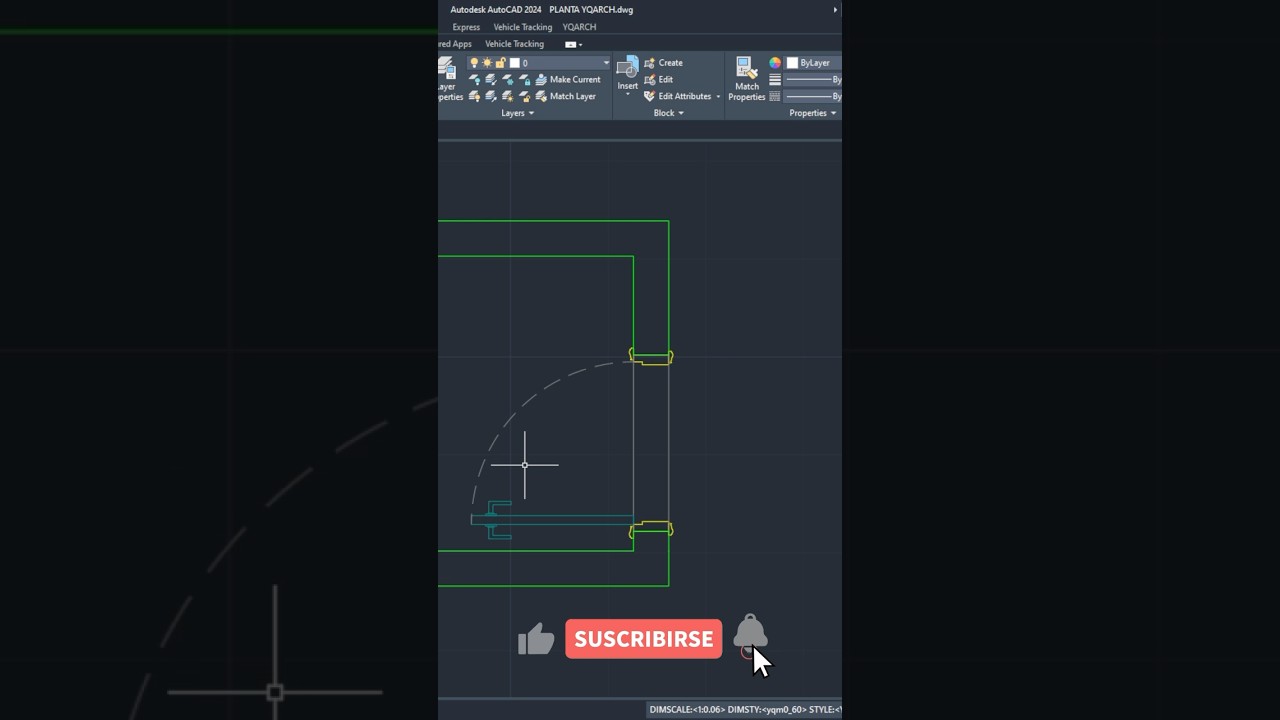Click Thaw All Layers icon
1280x720 pixels.
click(508, 97)
